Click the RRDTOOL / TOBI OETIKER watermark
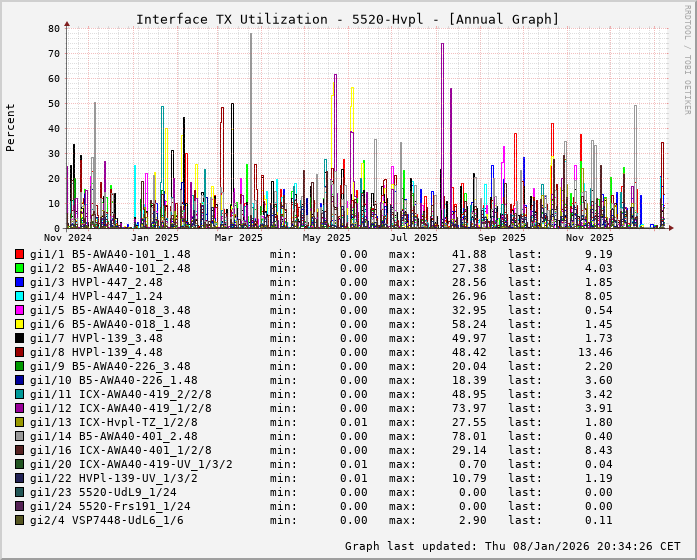697x560 pixels. (x=686, y=58)
